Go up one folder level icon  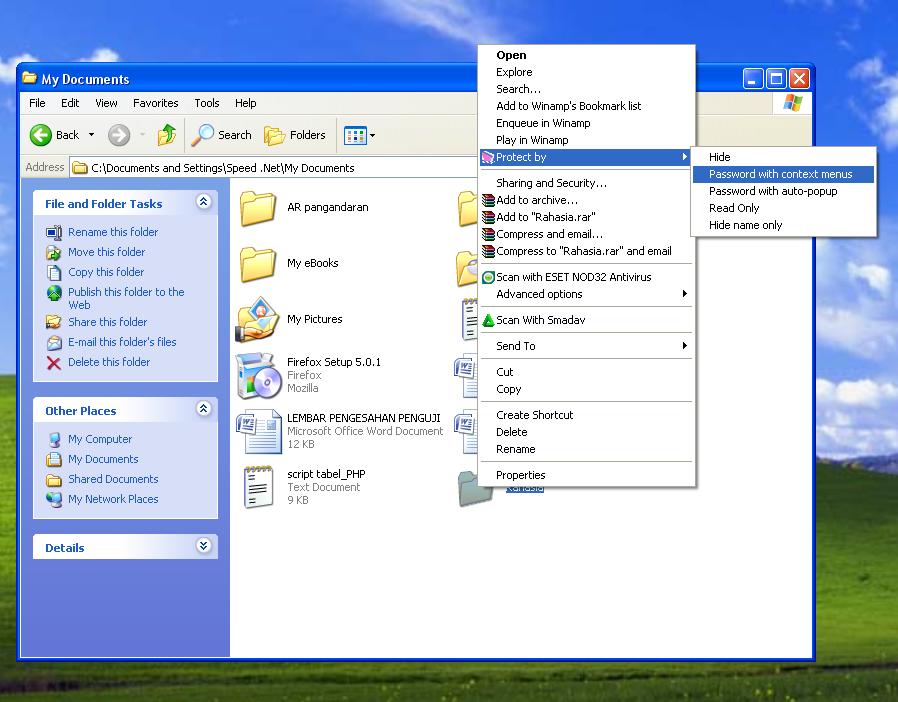point(167,135)
